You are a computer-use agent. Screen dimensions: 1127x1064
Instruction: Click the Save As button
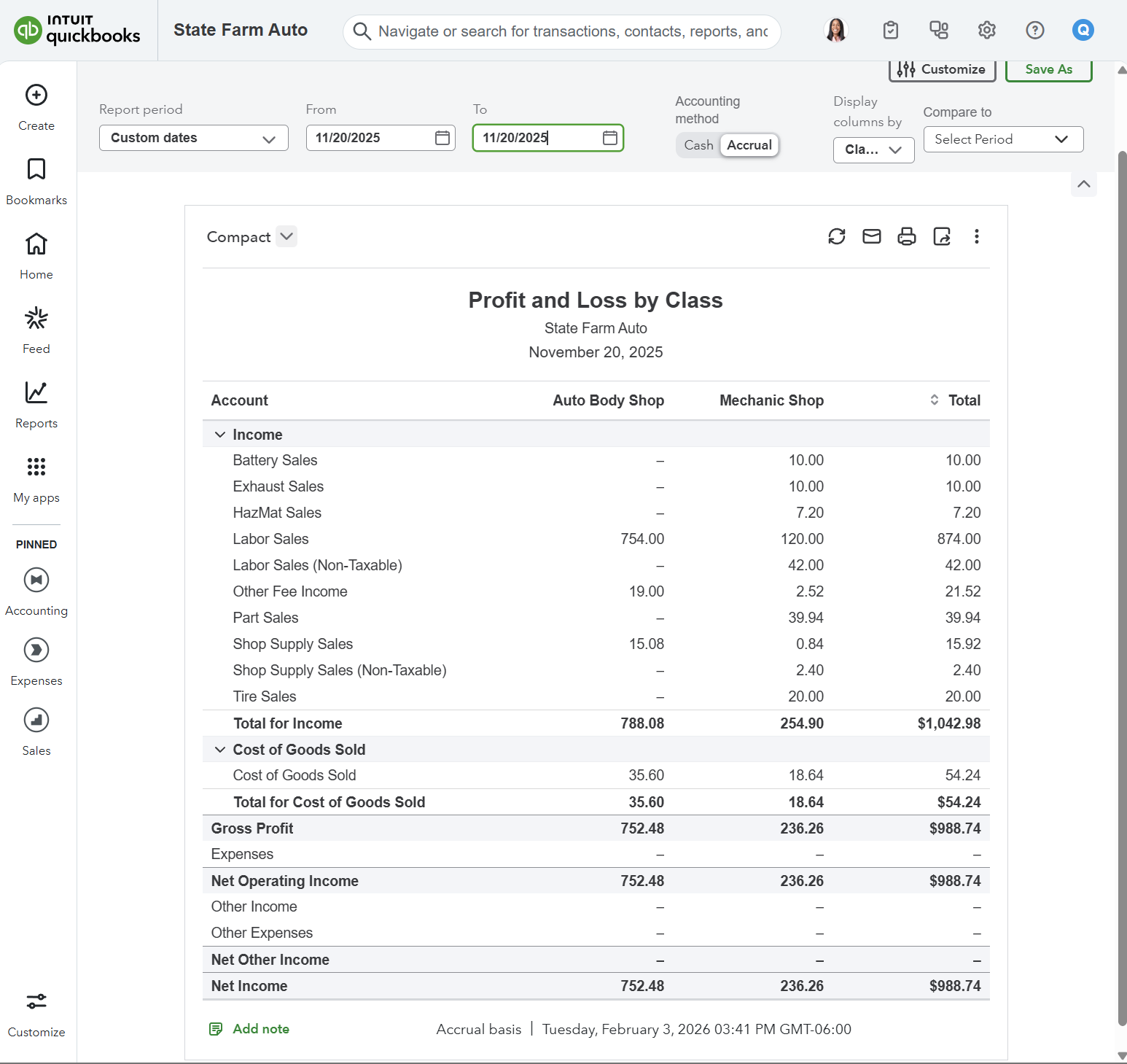point(1048,69)
